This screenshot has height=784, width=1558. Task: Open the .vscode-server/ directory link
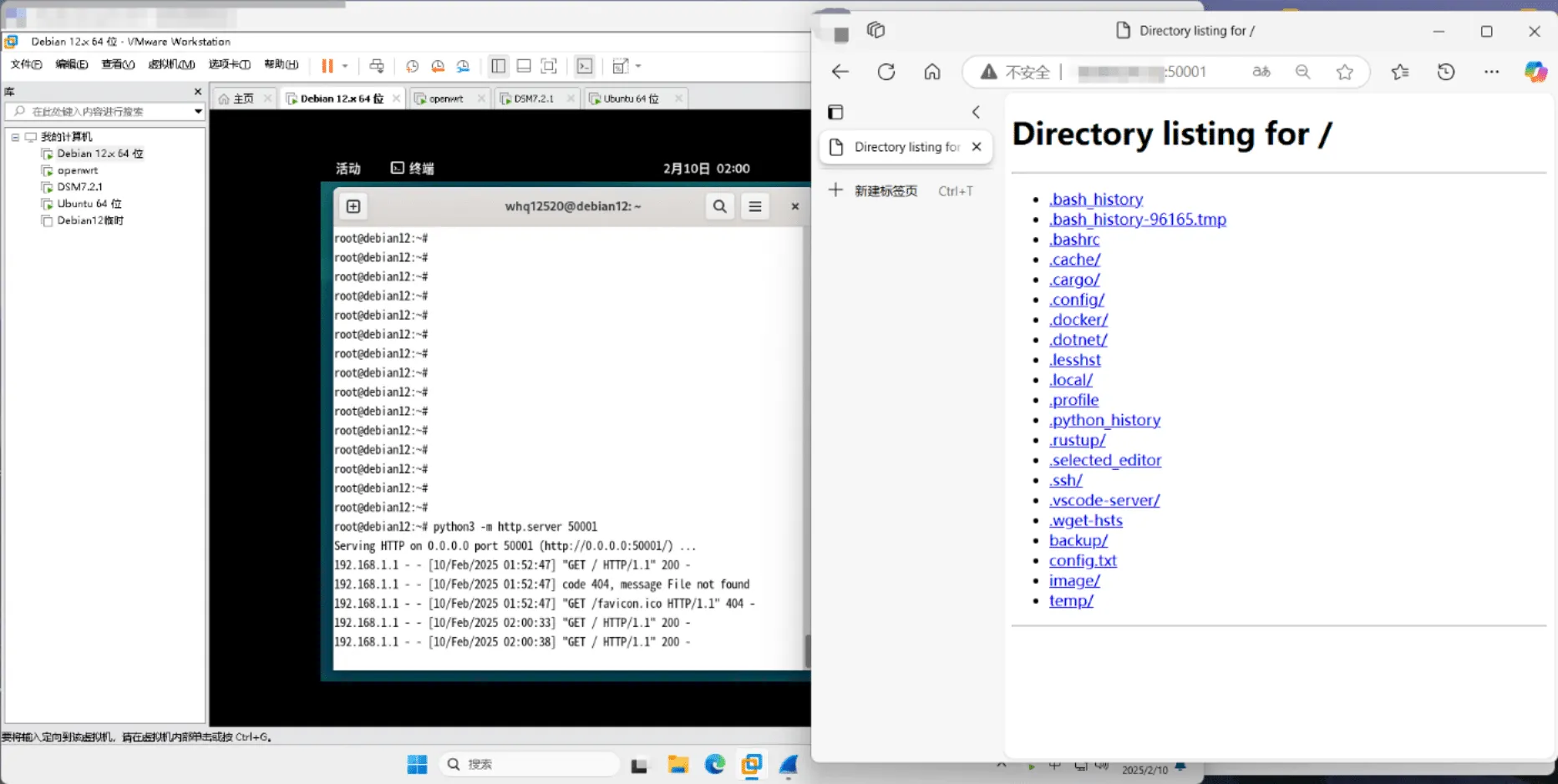tap(1104, 500)
